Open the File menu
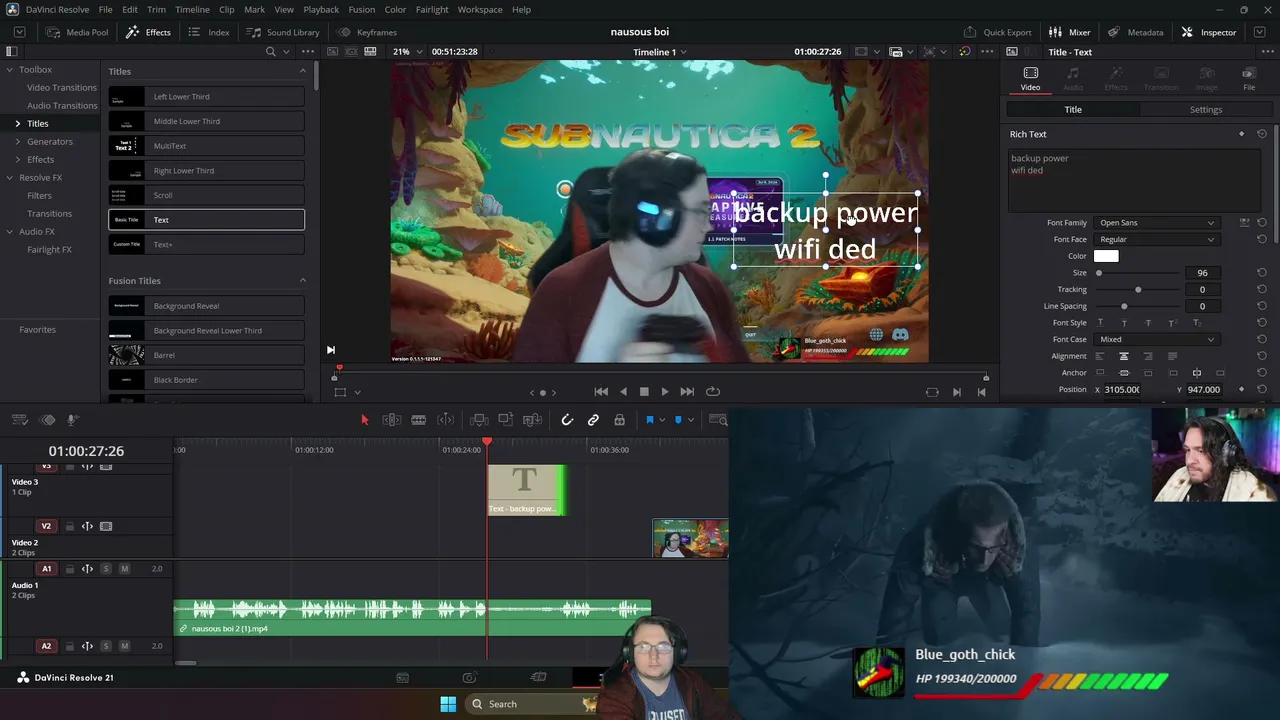The width and height of the screenshot is (1280, 720). coord(105,10)
